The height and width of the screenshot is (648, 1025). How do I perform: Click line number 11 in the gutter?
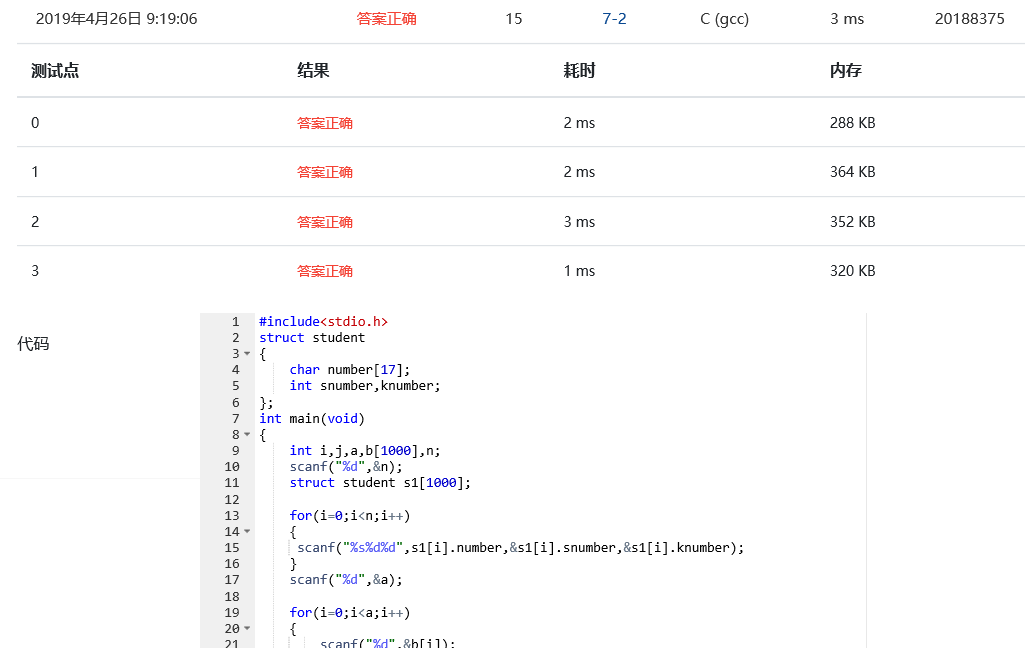(232, 483)
